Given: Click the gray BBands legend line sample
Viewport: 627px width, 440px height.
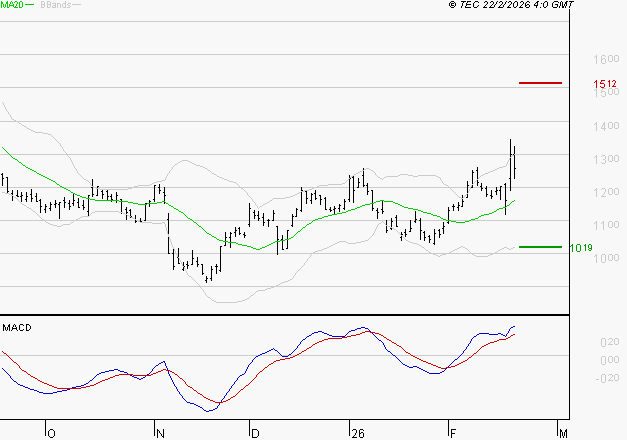Looking at the screenshot, I should [x=76, y=5].
